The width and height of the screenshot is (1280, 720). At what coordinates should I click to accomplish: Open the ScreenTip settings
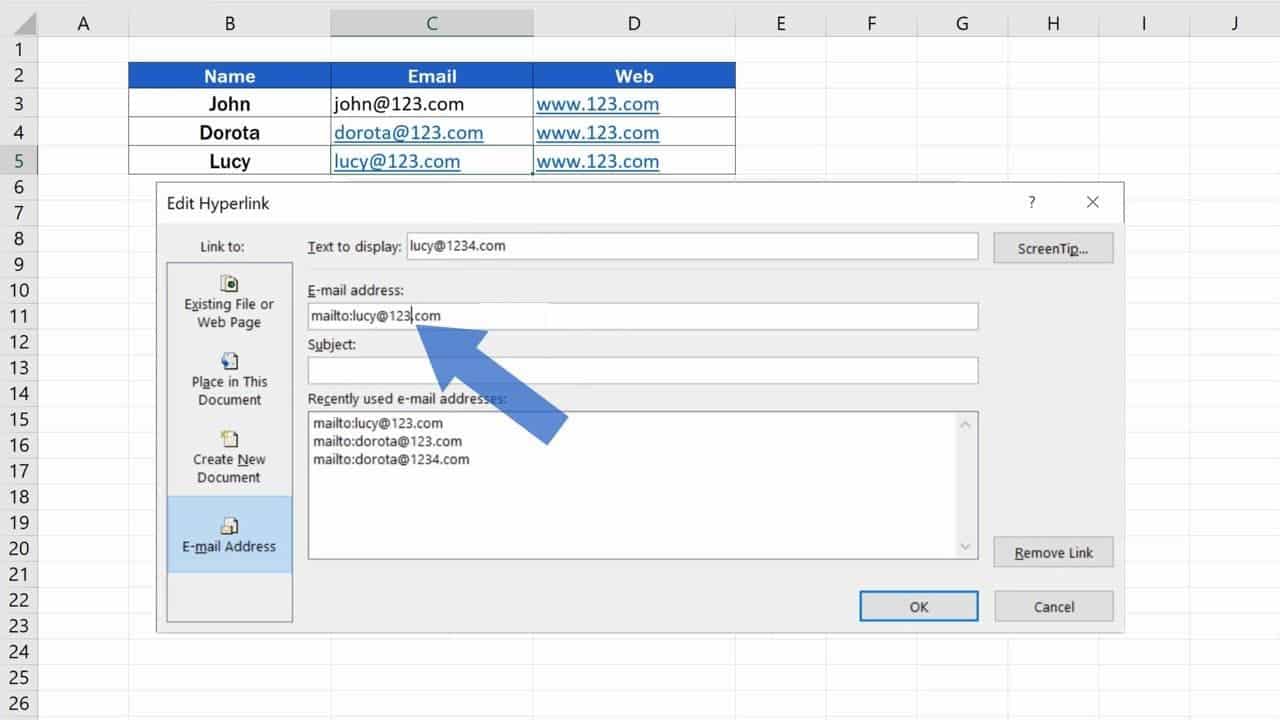[1052, 246]
